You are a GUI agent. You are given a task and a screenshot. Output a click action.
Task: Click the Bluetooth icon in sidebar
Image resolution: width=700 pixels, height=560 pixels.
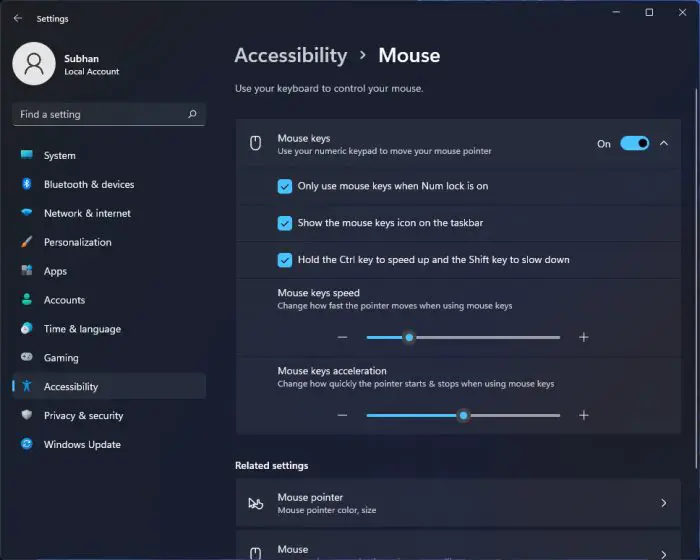click(x=27, y=184)
